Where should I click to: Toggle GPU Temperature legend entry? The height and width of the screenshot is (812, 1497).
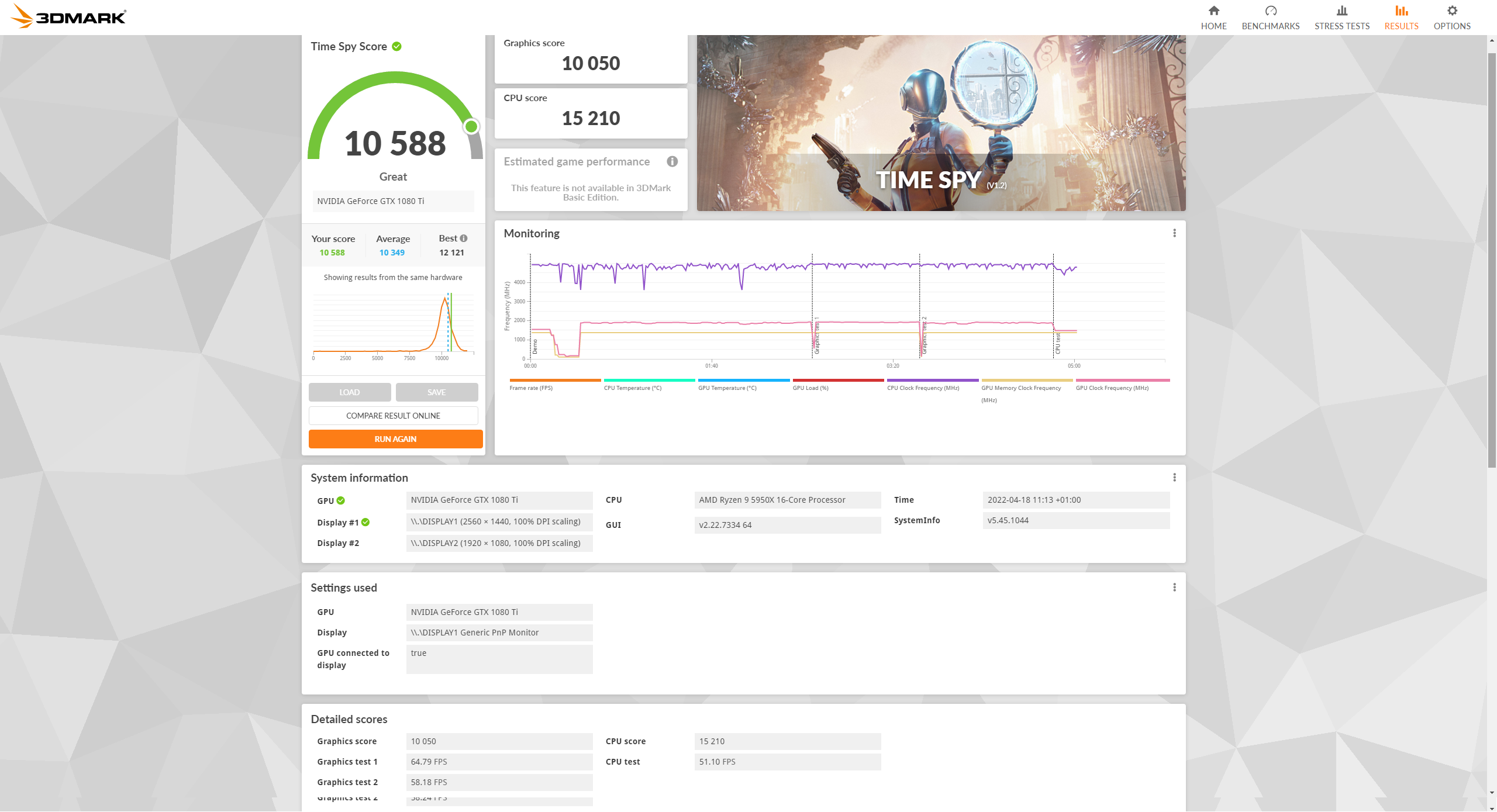coord(743,385)
